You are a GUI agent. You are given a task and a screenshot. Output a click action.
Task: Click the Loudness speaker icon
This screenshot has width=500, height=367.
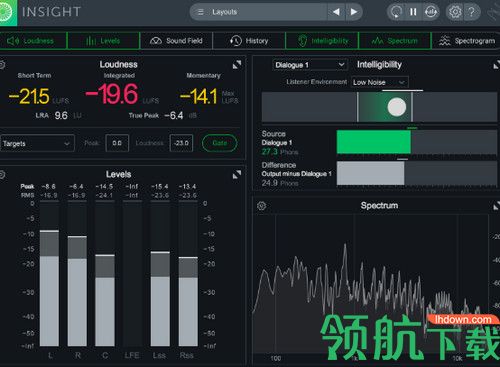pos(13,41)
